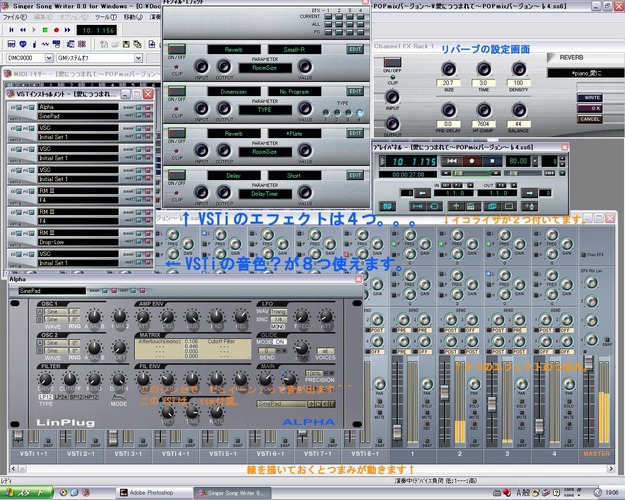Click the mixer horizontal scrollbar left arrow
Image resolution: width=625 pixels, height=500 pixels.
[13, 469]
